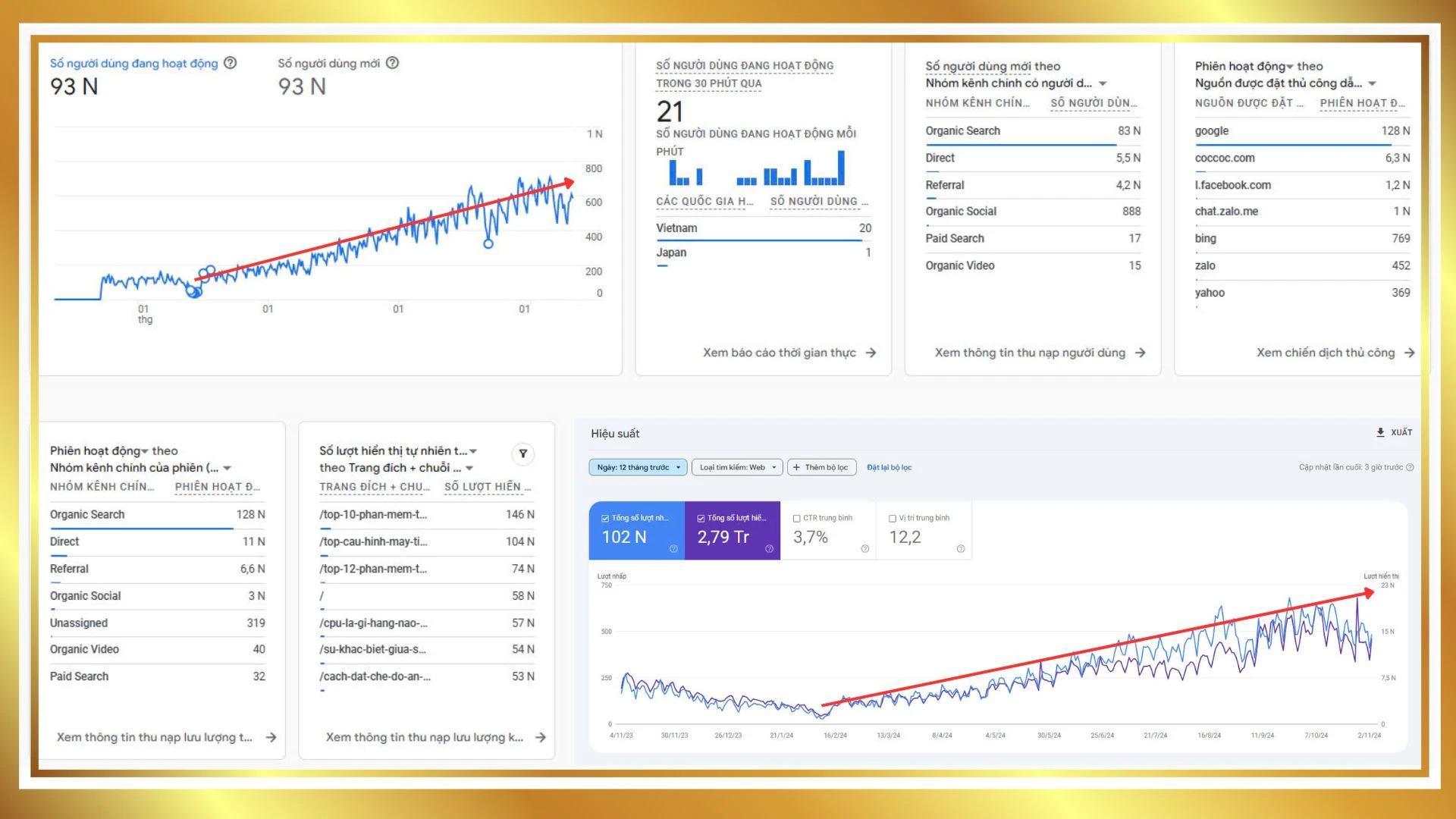Open Số lượt hiển thị tự nhiên metric dropdown

click(398, 451)
